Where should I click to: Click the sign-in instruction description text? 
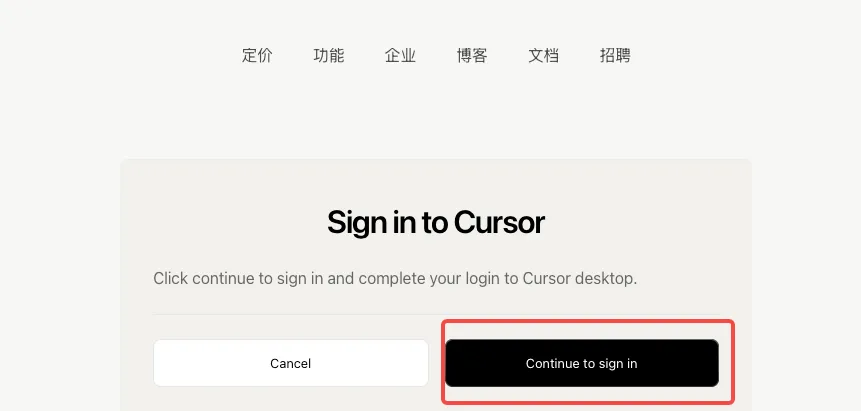395,279
